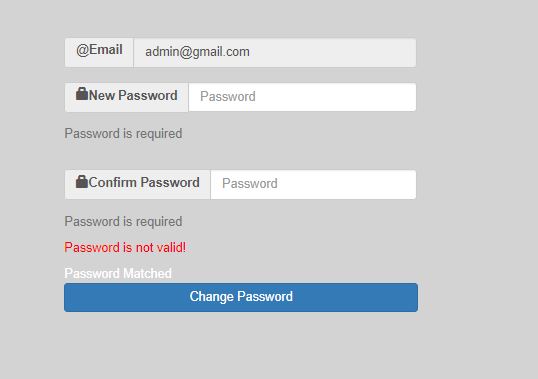Click the word Confirm in the label
The width and height of the screenshot is (538, 379).
[113, 182]
